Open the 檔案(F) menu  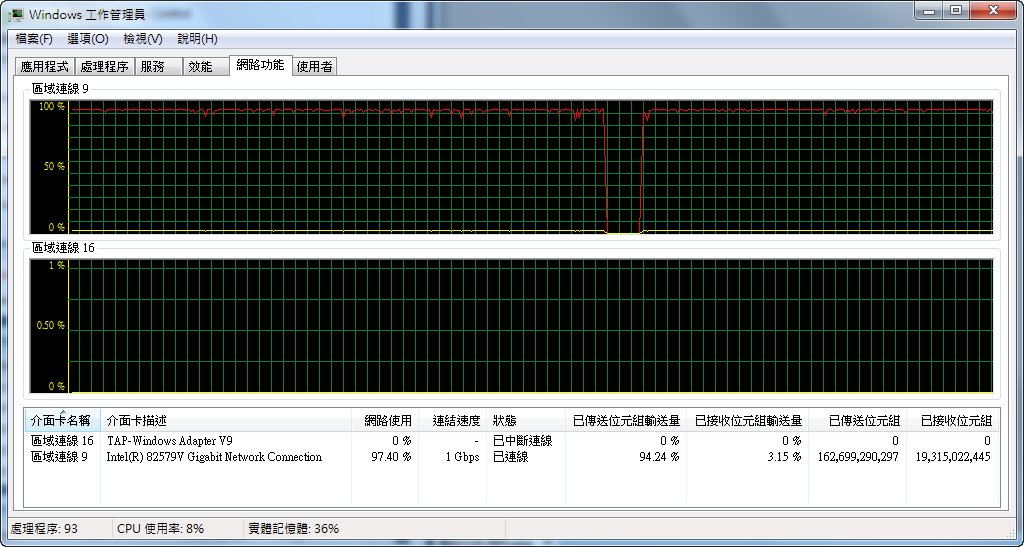pos(34,39)
